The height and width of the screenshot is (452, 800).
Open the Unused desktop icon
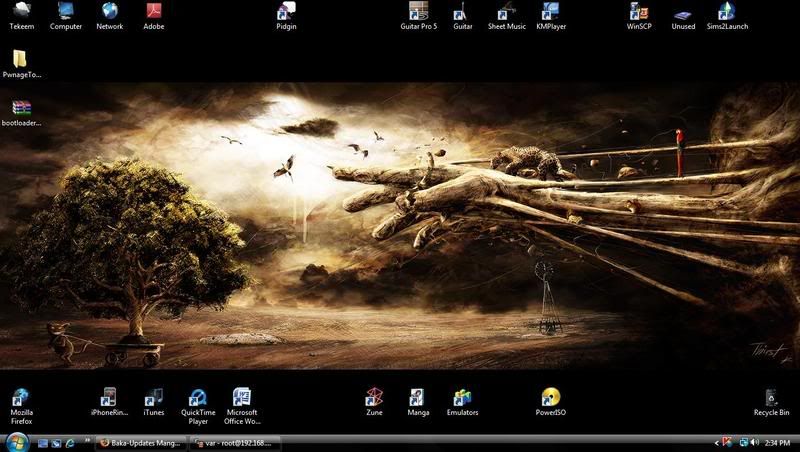(683, 16)
